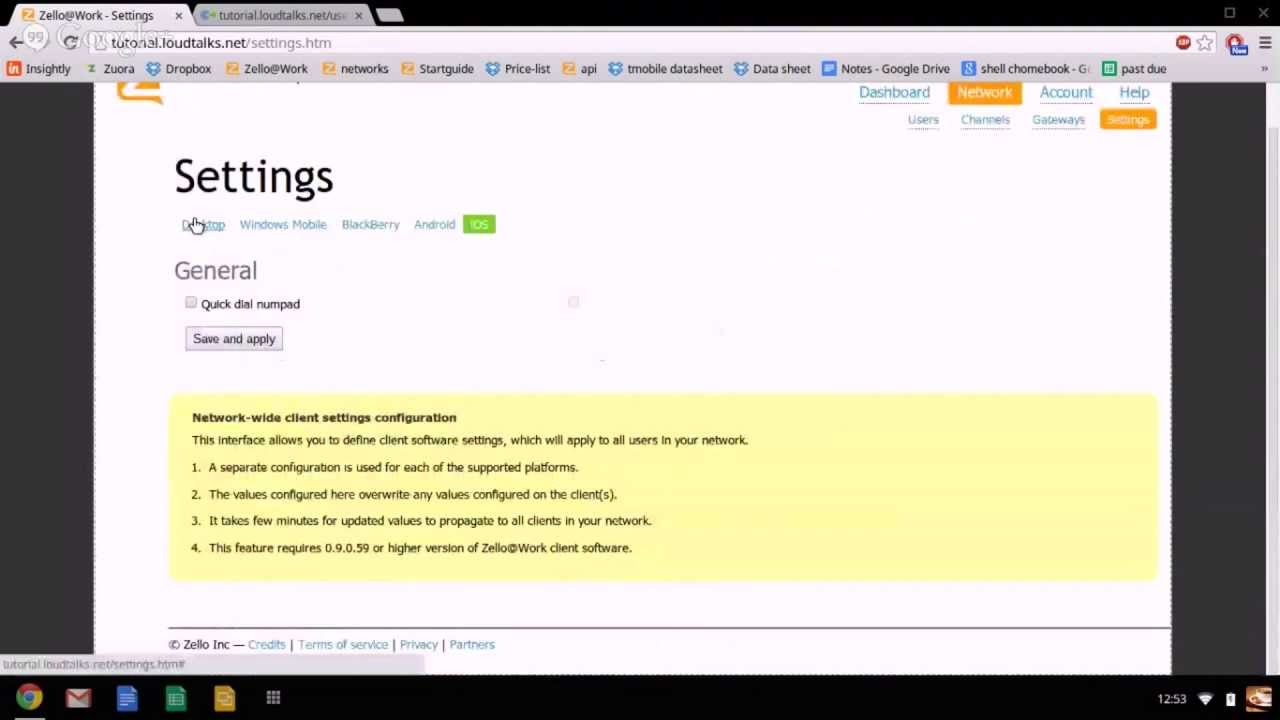Open the past due bookmark
The image size is (1280, 720).
click(1134, 69)
